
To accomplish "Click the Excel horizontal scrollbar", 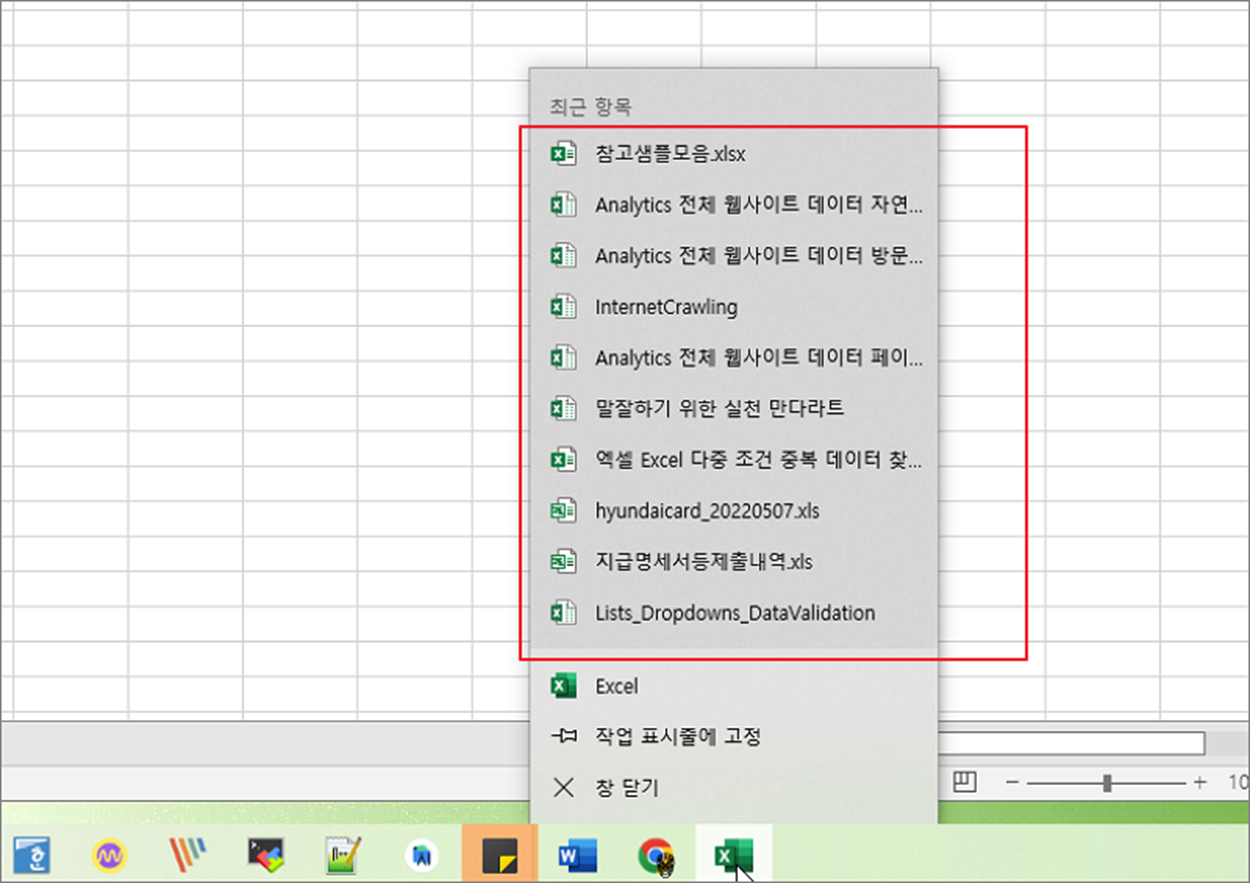I will [x=1071, y=743].
